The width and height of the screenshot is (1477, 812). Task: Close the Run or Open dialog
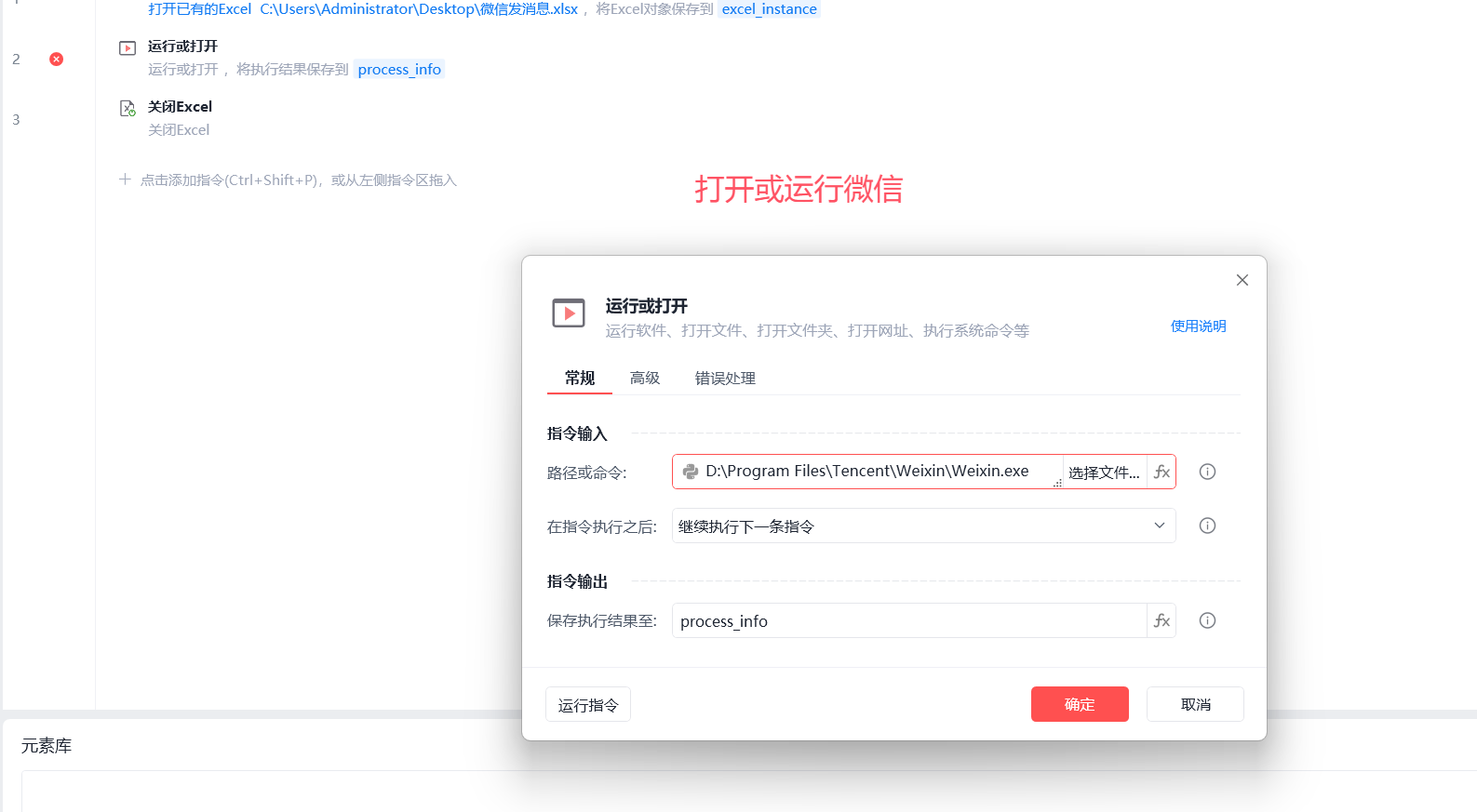coord(1242,280)
